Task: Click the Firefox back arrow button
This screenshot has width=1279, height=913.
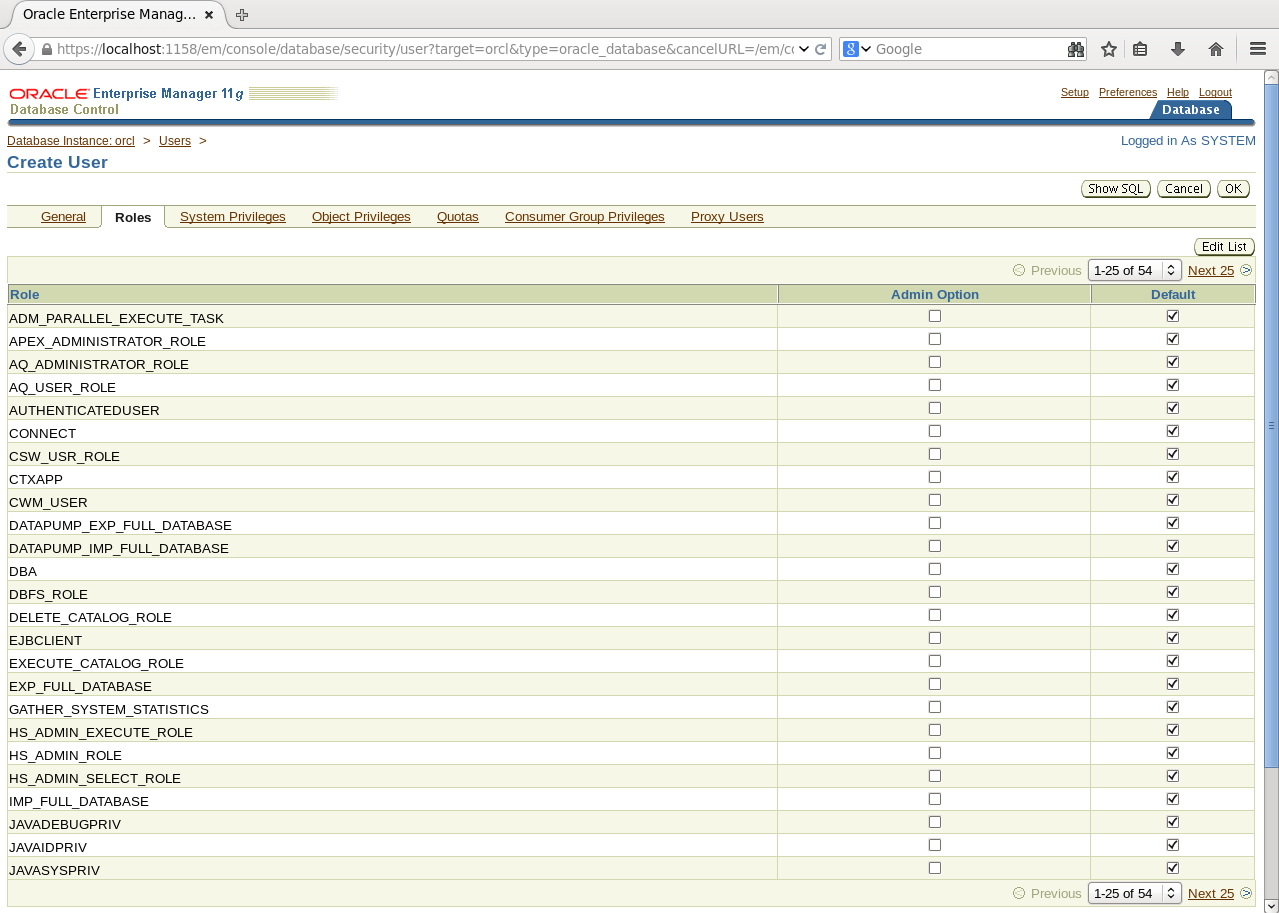Action: [x=19, y=49]
